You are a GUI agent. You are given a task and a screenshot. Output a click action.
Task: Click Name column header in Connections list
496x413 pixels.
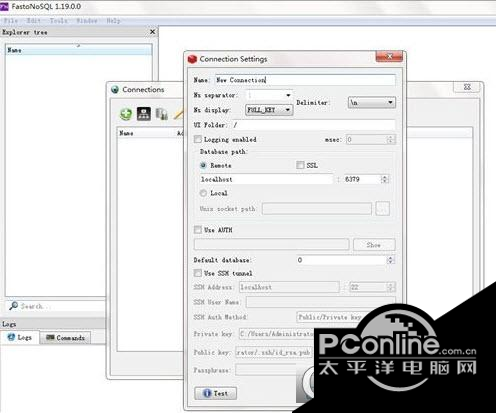[145, 133]
